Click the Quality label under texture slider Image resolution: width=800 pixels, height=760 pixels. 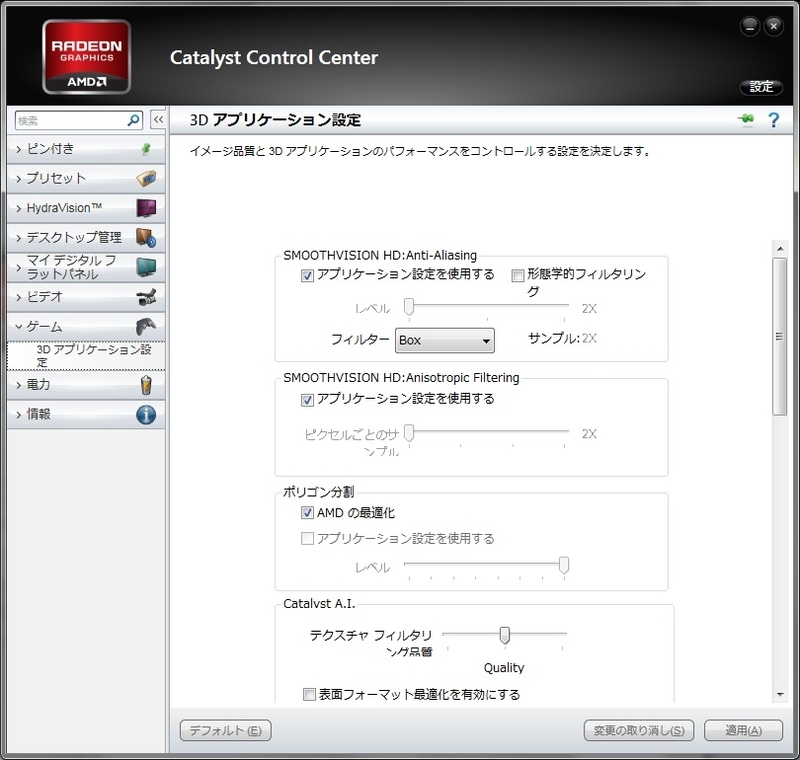click(x=504, y=668)
